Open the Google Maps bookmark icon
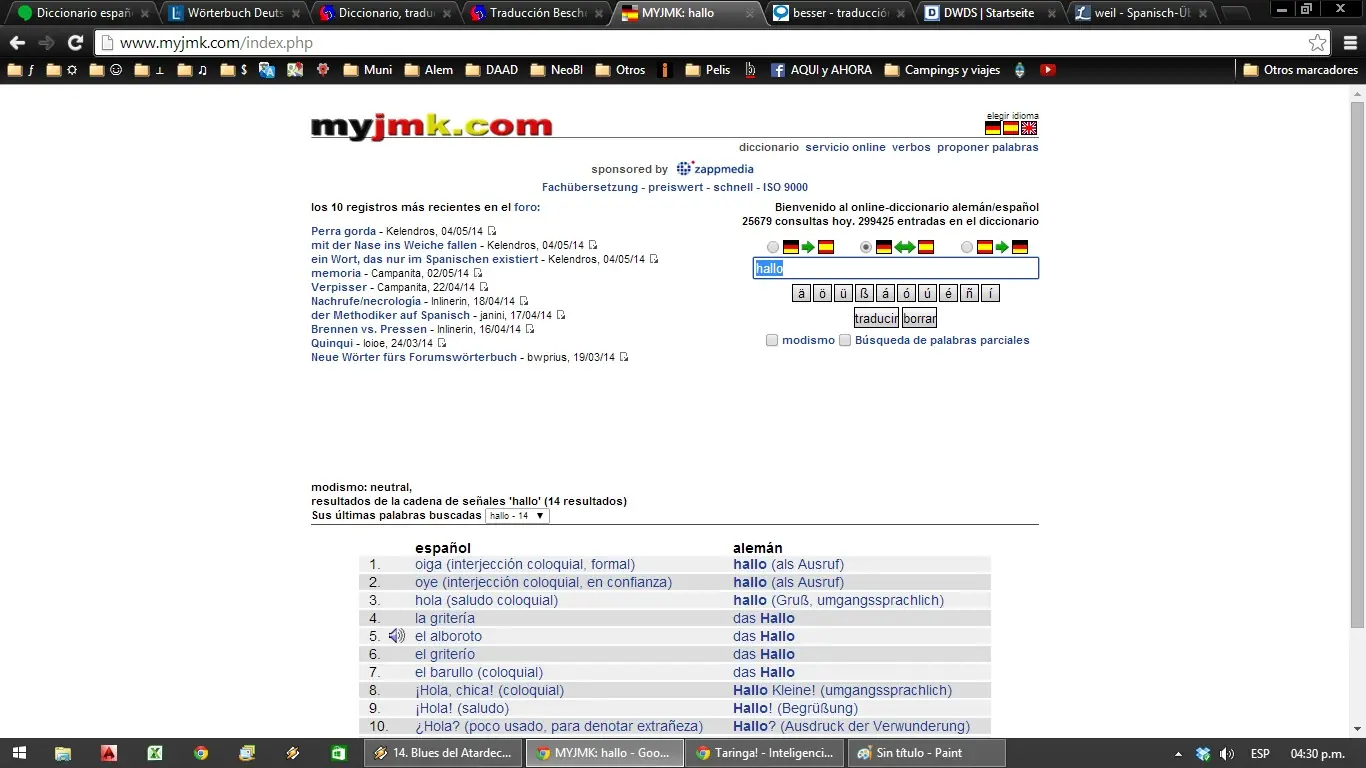This screenshot has height=768, width=1366. [295, 70]
